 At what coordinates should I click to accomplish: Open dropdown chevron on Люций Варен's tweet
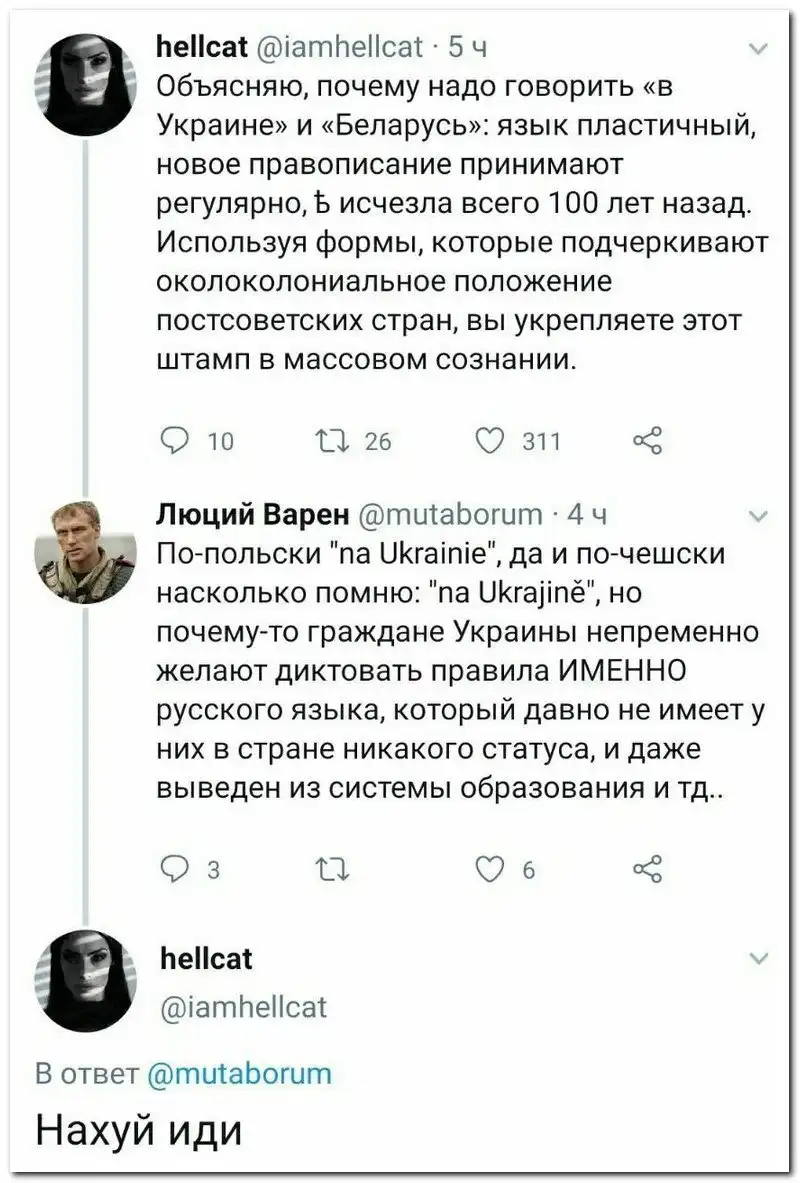click(758, 517)
